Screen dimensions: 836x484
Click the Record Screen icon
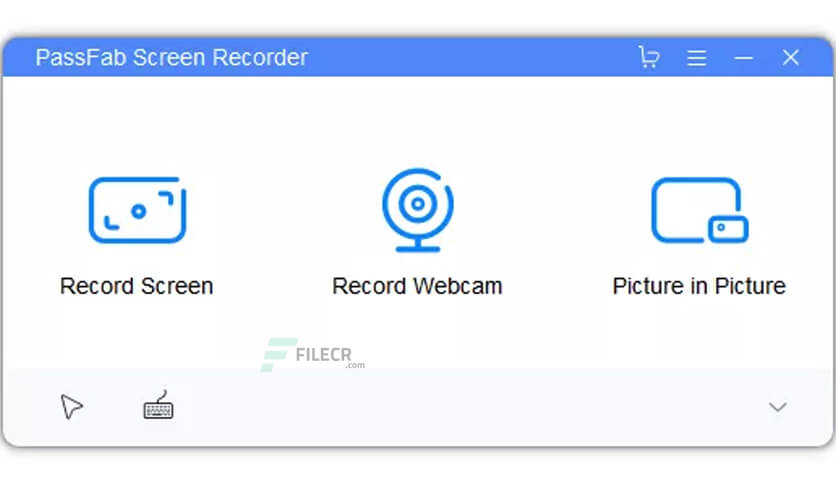click(138, 210)
